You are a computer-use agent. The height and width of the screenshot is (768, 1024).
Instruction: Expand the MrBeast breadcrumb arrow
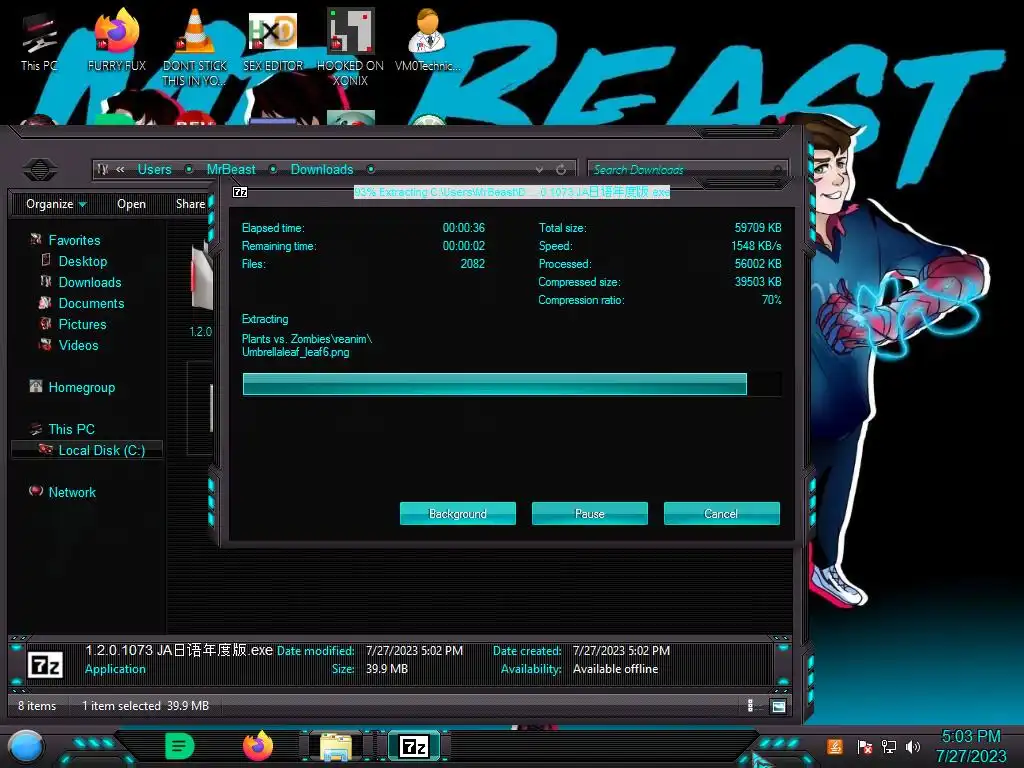(x=273, y=169)
